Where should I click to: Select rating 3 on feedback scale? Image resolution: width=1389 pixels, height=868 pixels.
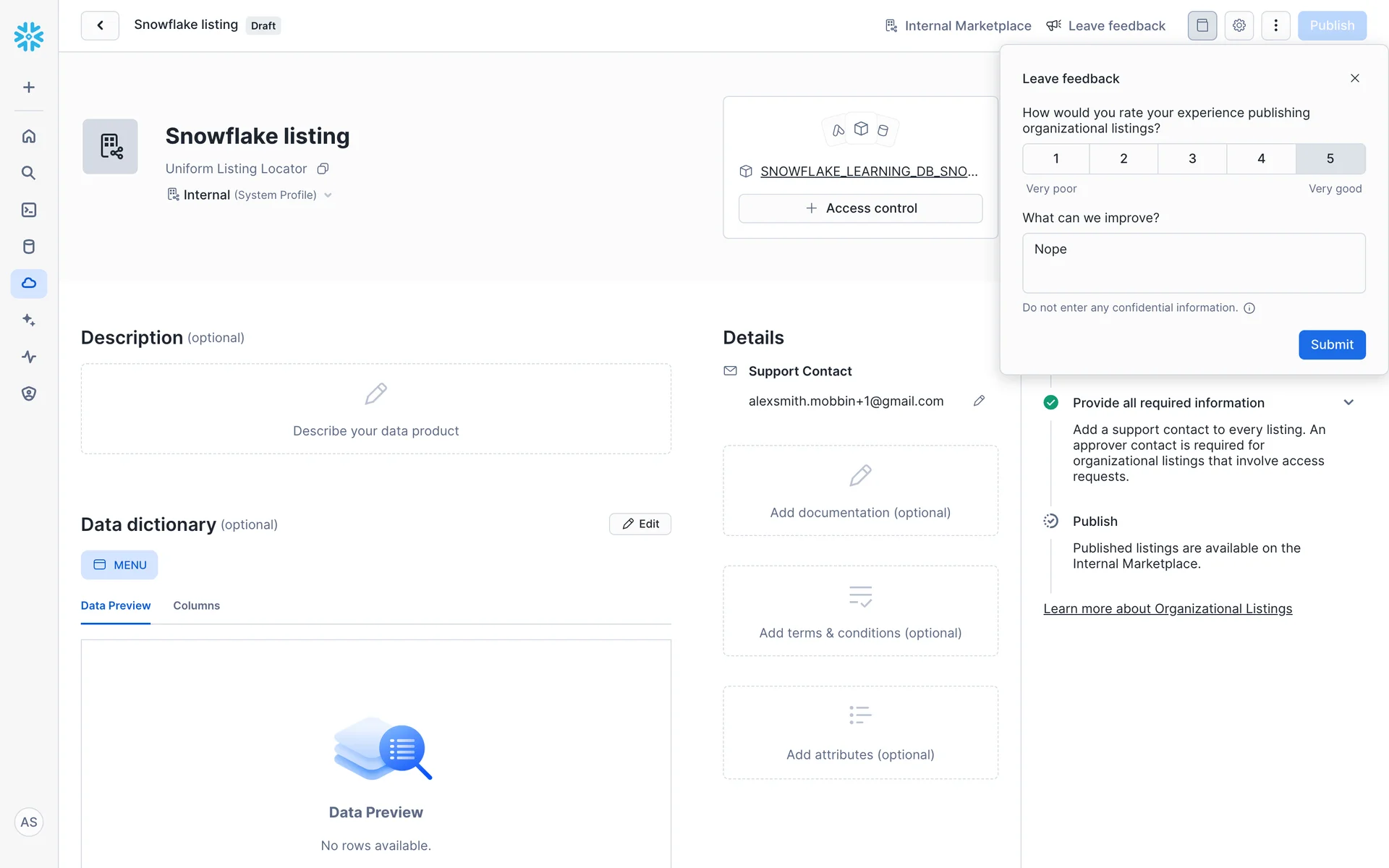point(1192,158)
